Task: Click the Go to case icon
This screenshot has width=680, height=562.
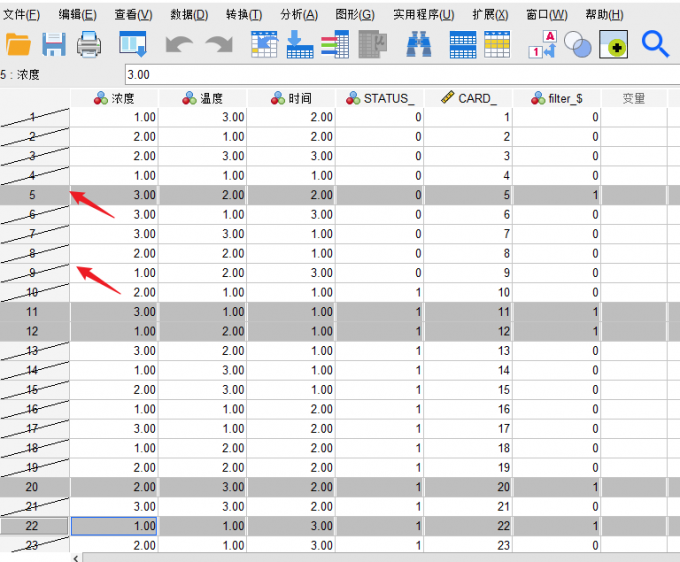Action: coord(264,44)
